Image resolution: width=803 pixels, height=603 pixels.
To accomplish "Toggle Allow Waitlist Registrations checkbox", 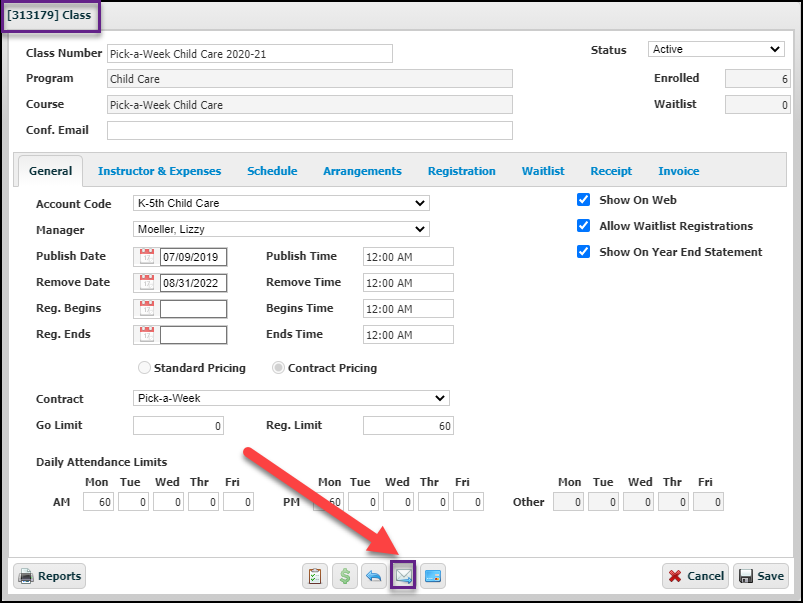I will pyautogui.click(x=583, y=226).
